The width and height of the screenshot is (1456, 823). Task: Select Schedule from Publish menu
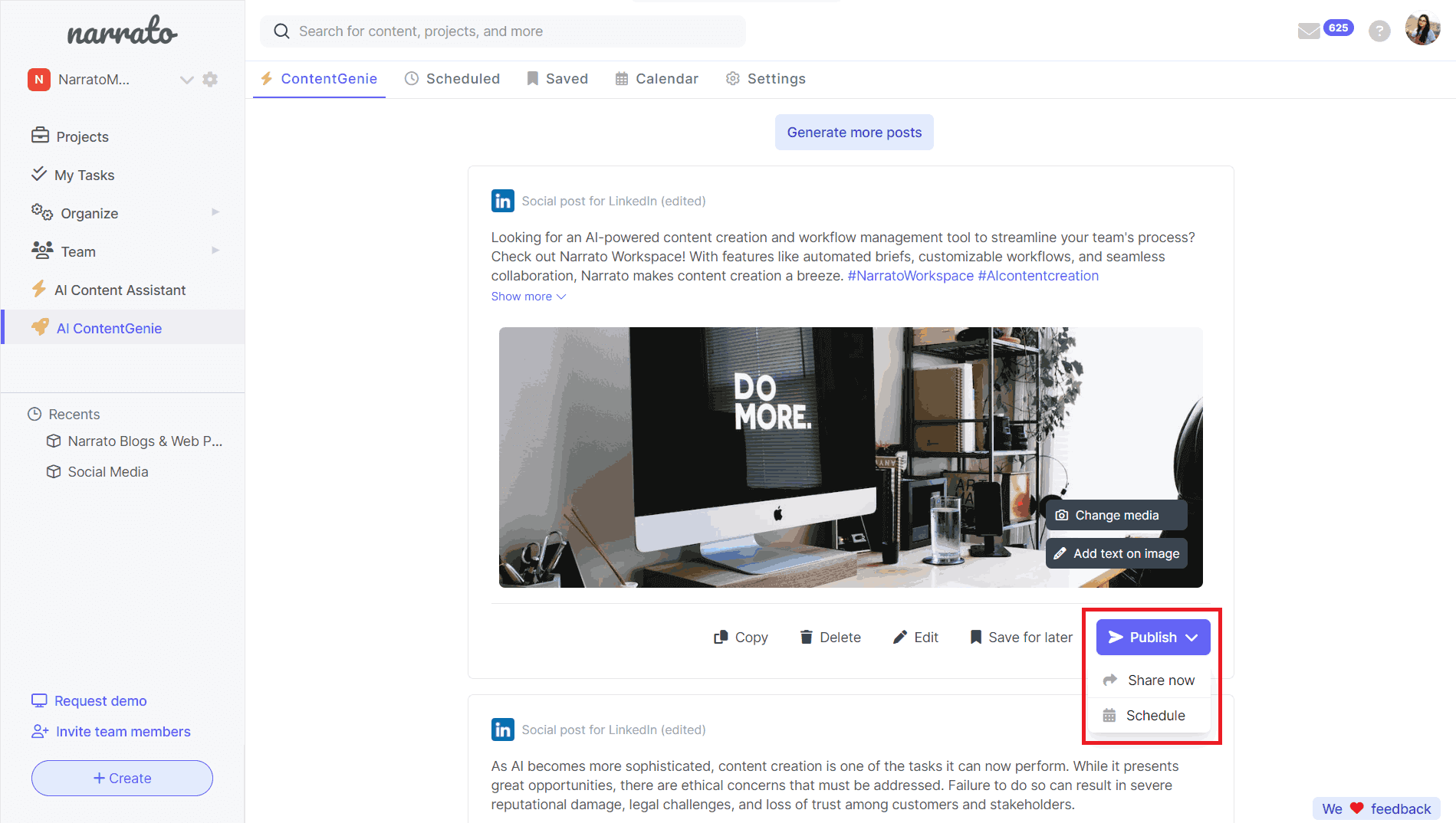tap(1149, 716)
